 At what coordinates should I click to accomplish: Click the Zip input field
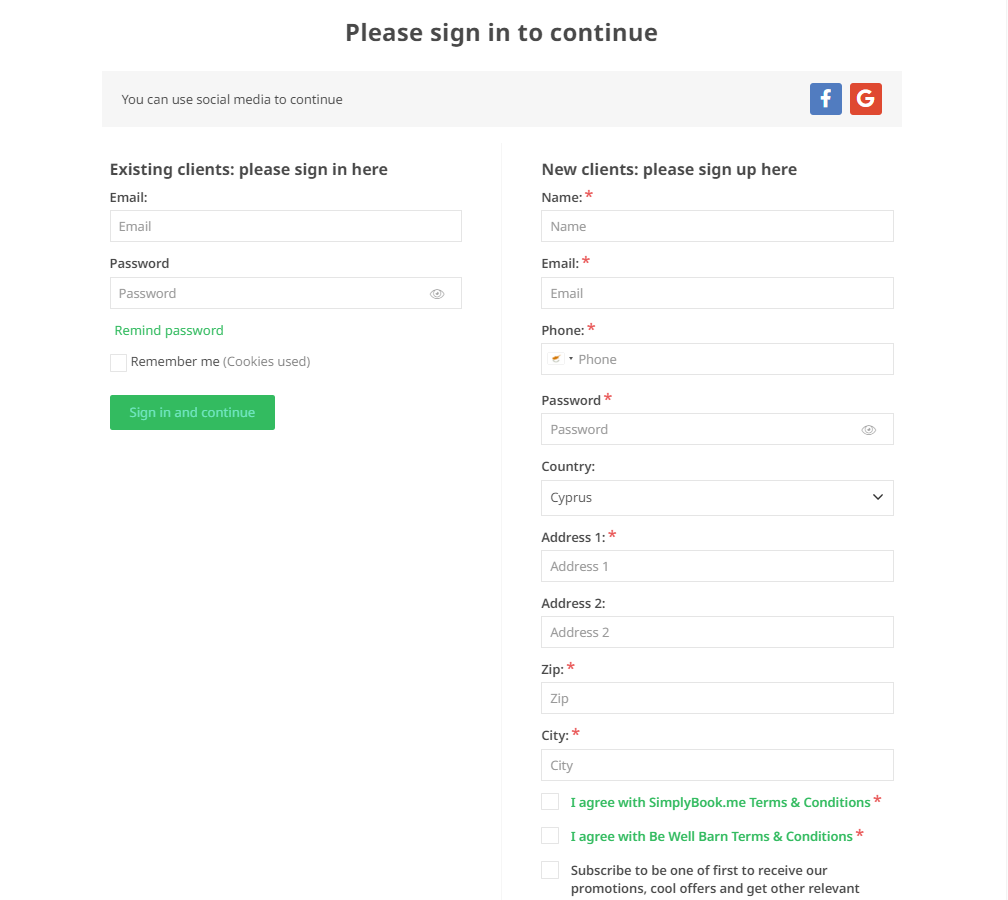click(x=717, y=698)
